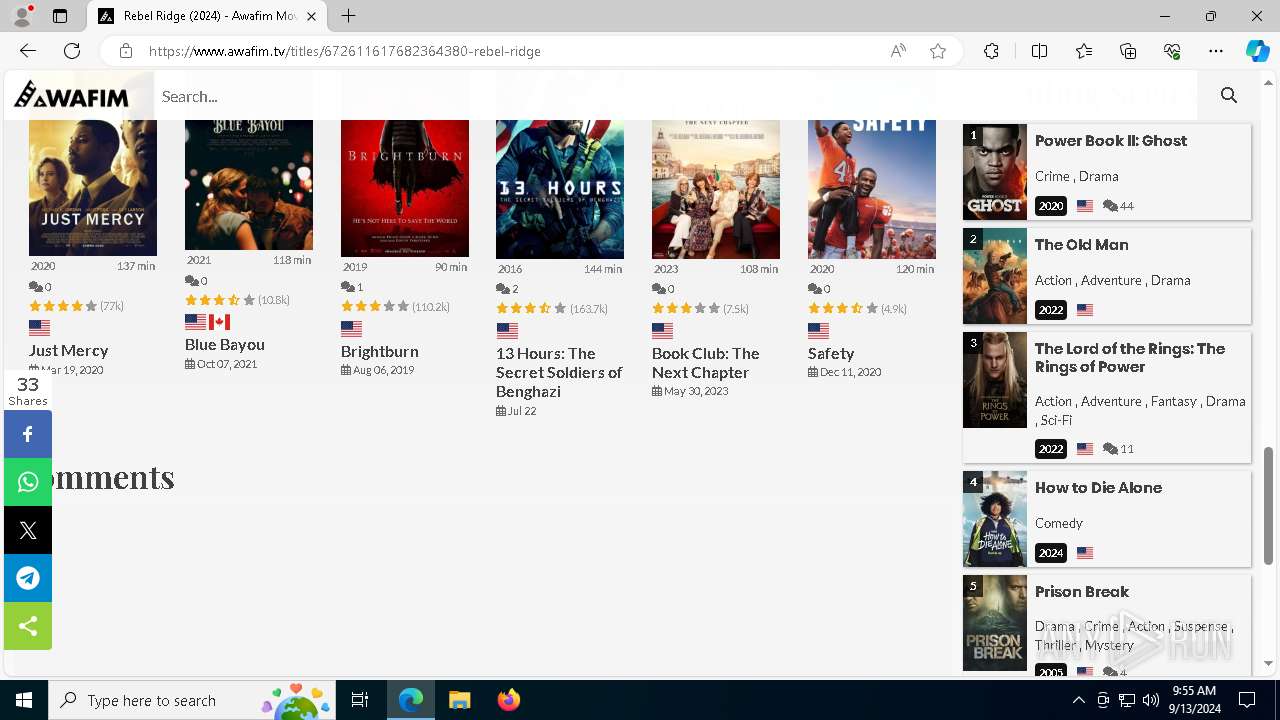Open the Brightburn poster
The height and width of the screenshot is (720, 1280).
pyautogui.click(x=405, y=188)
